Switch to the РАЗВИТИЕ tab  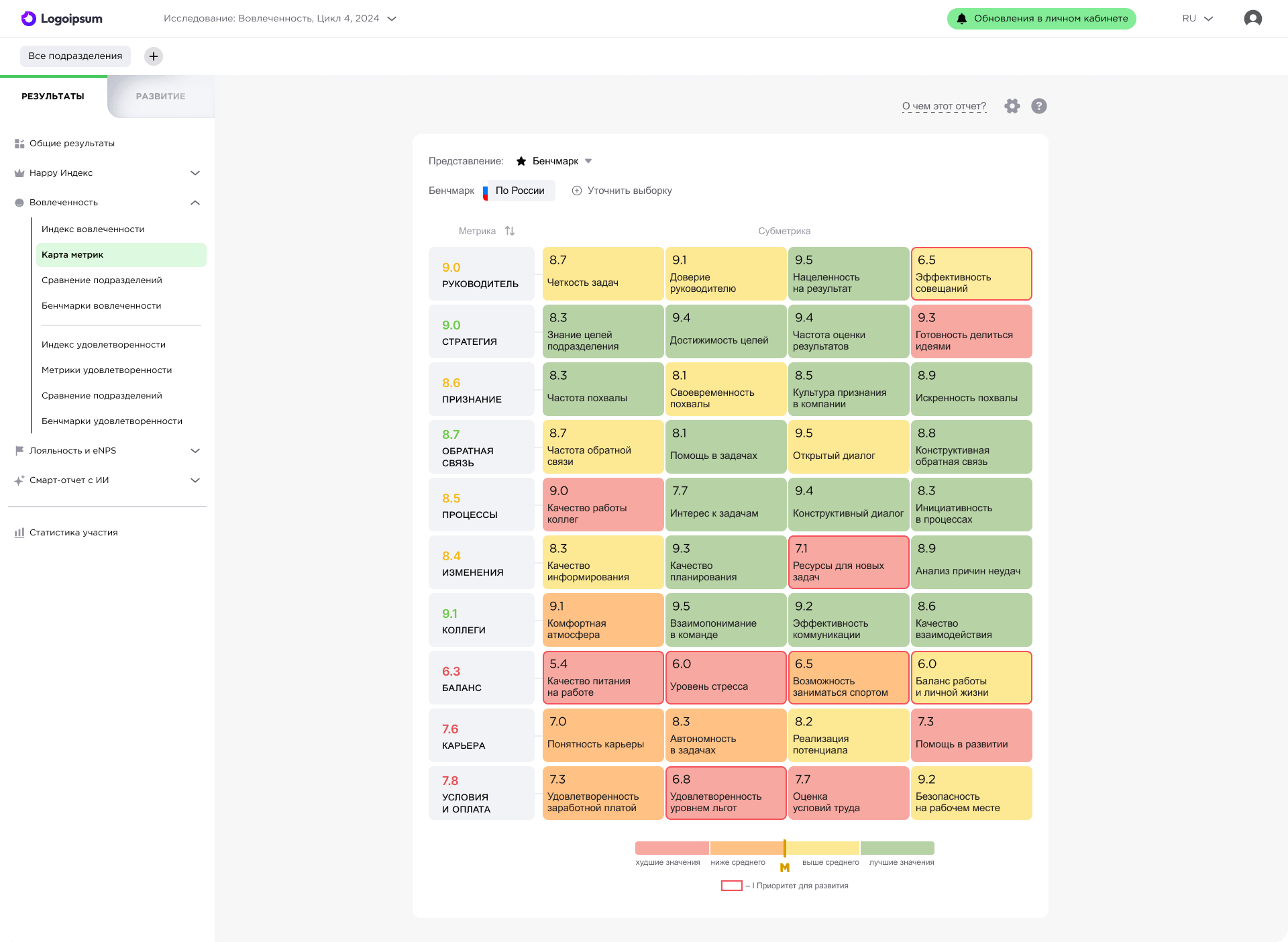[160, 97]
